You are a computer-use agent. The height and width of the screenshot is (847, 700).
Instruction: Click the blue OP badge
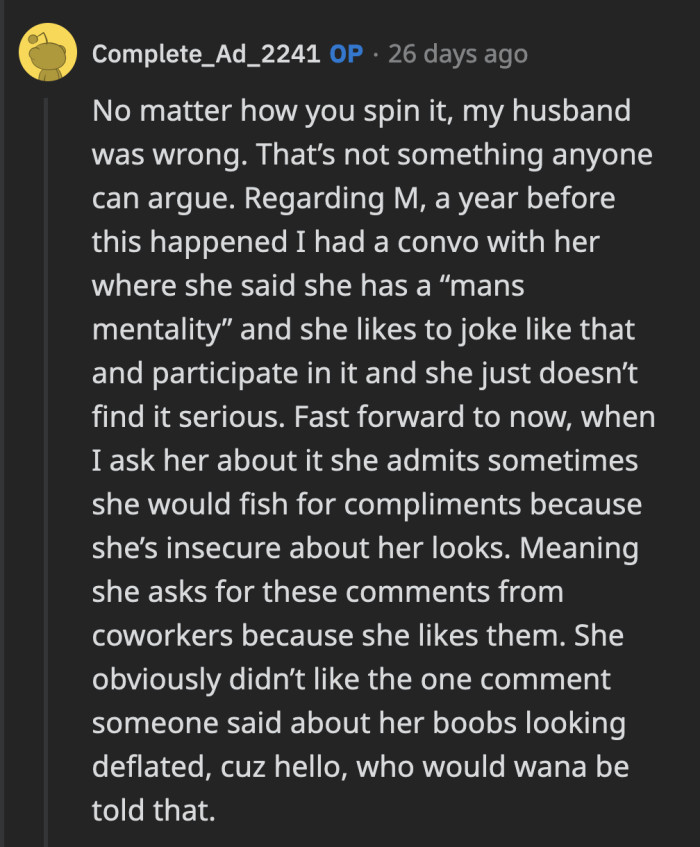346,53
